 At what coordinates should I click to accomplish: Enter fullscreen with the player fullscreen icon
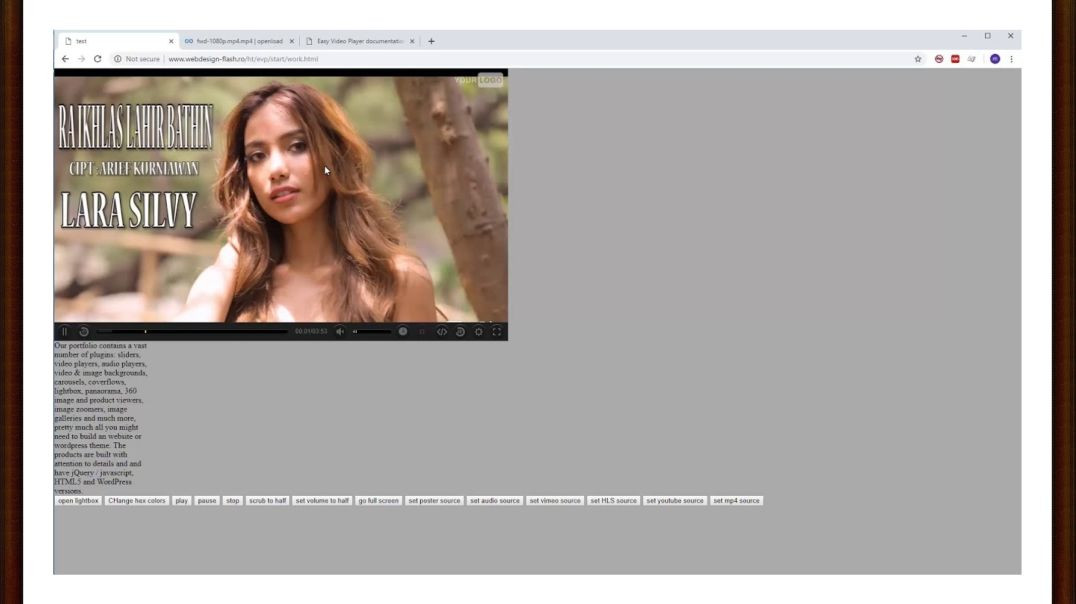click(x=496, y=332)
